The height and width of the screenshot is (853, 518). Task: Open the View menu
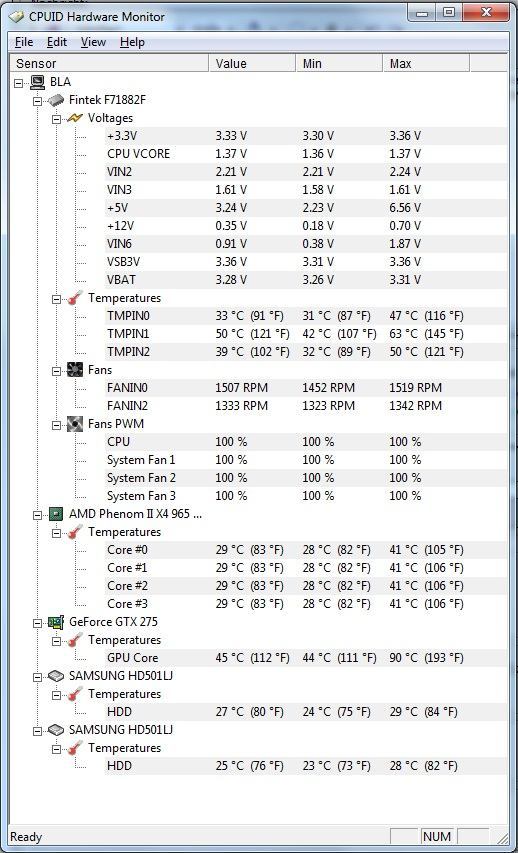(x=93, y=42)
